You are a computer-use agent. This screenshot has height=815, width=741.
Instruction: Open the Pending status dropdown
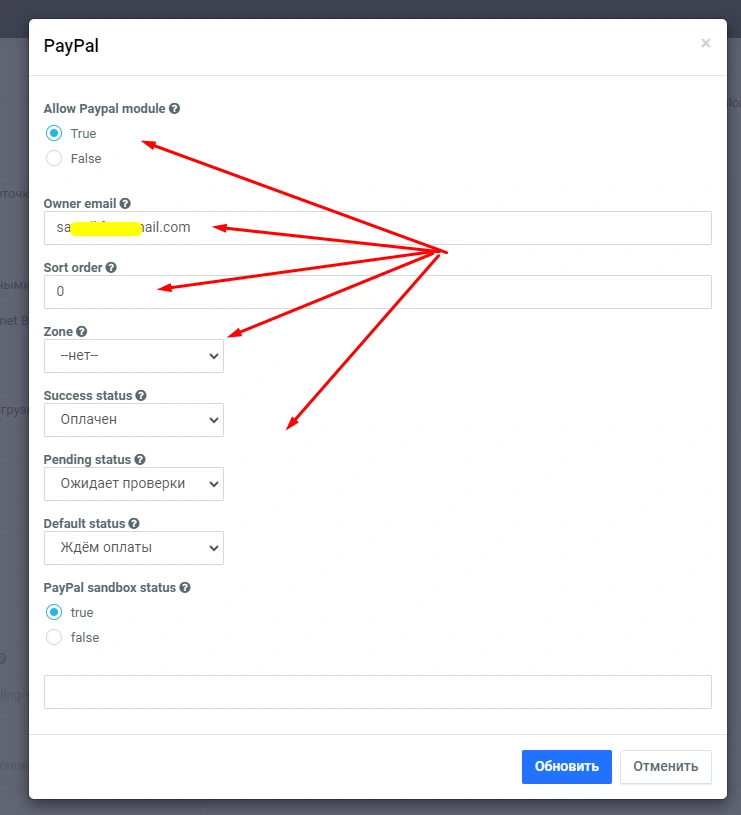coord(134,484)
